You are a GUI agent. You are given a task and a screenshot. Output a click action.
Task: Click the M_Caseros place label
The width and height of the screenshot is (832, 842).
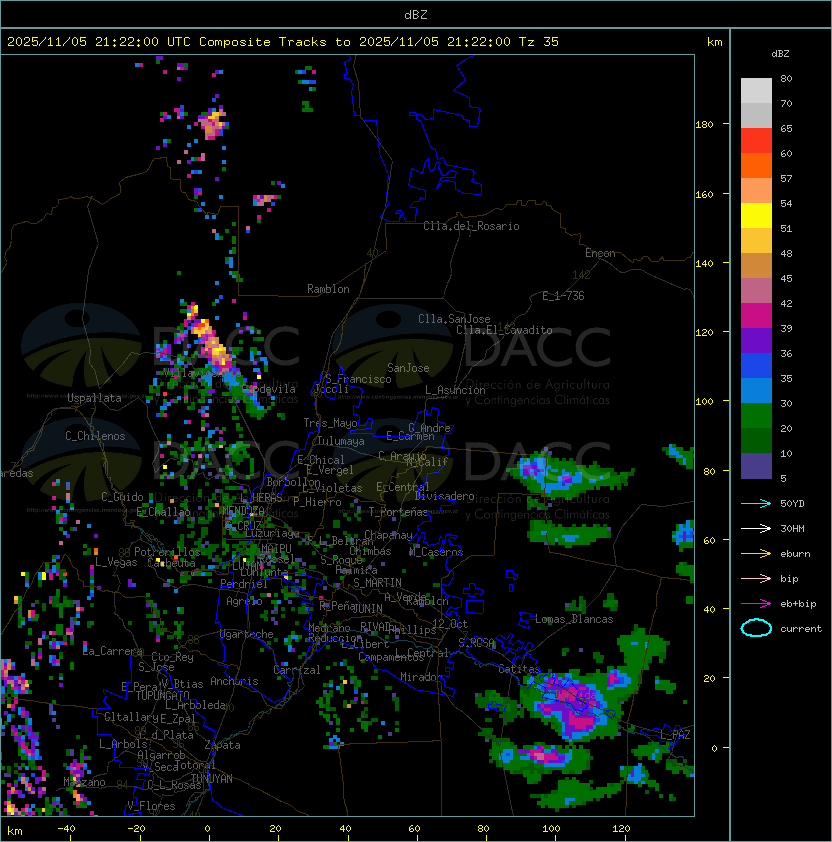point(436,551)
